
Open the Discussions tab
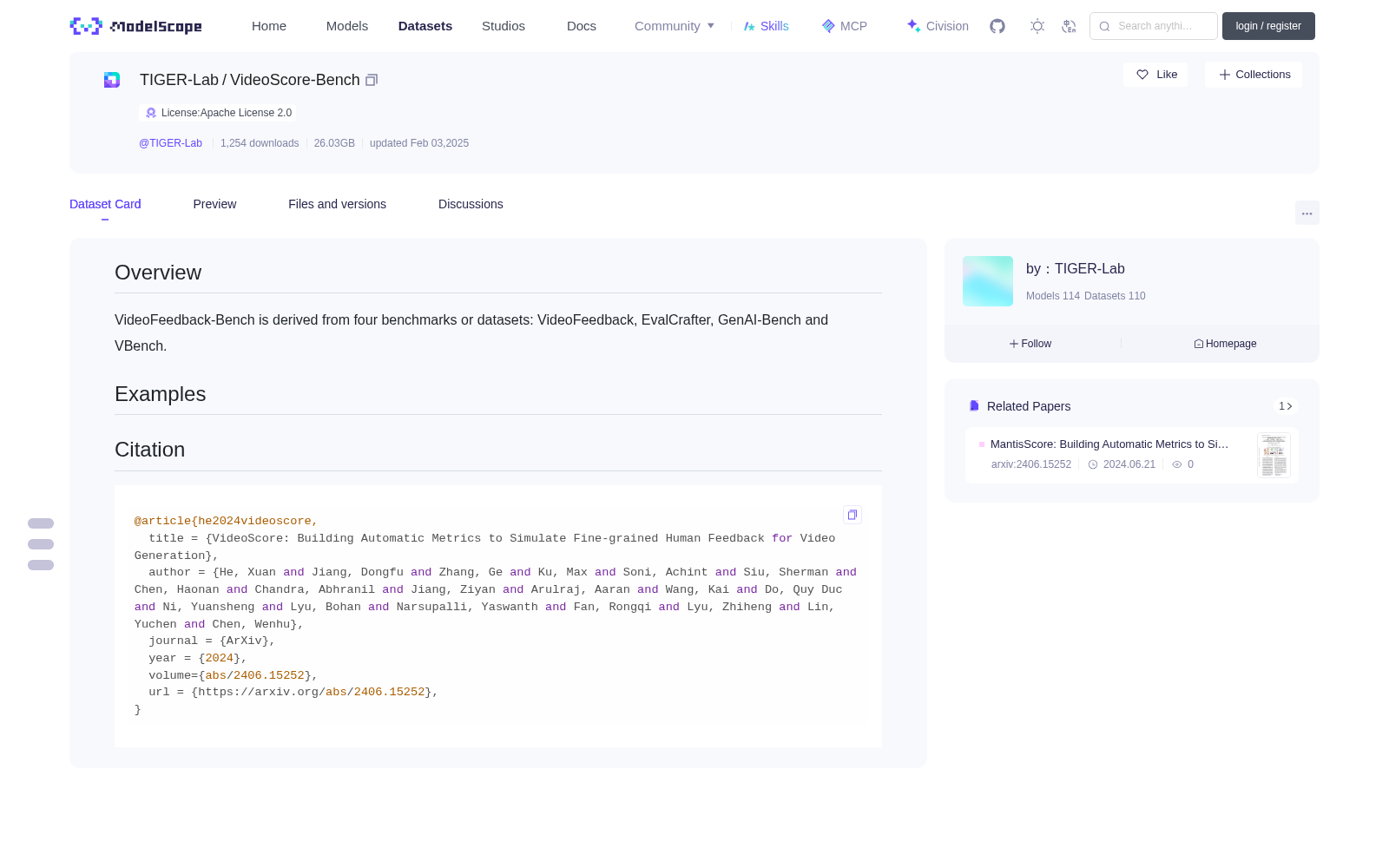[471, 204]
